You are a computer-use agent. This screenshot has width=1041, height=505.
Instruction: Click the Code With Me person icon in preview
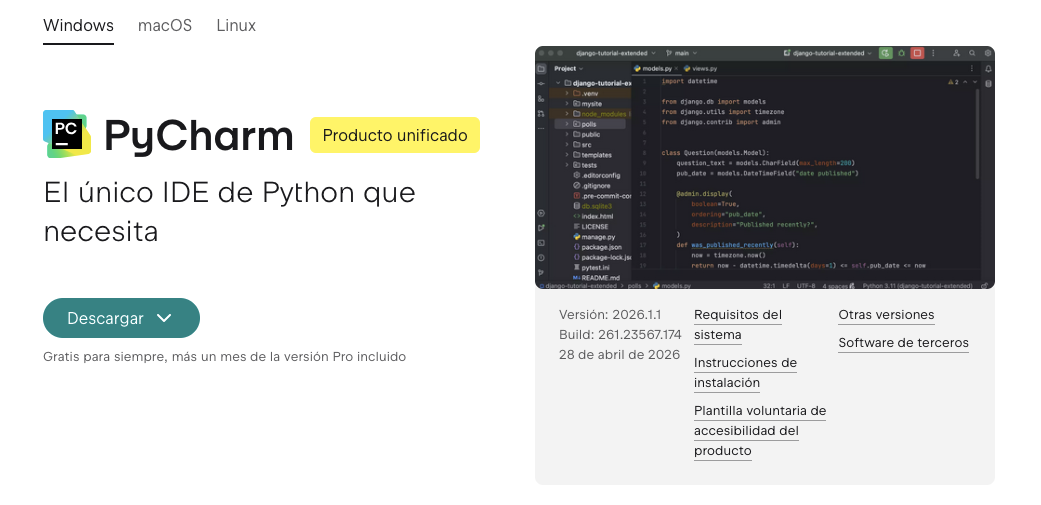(x=957, y=53)
